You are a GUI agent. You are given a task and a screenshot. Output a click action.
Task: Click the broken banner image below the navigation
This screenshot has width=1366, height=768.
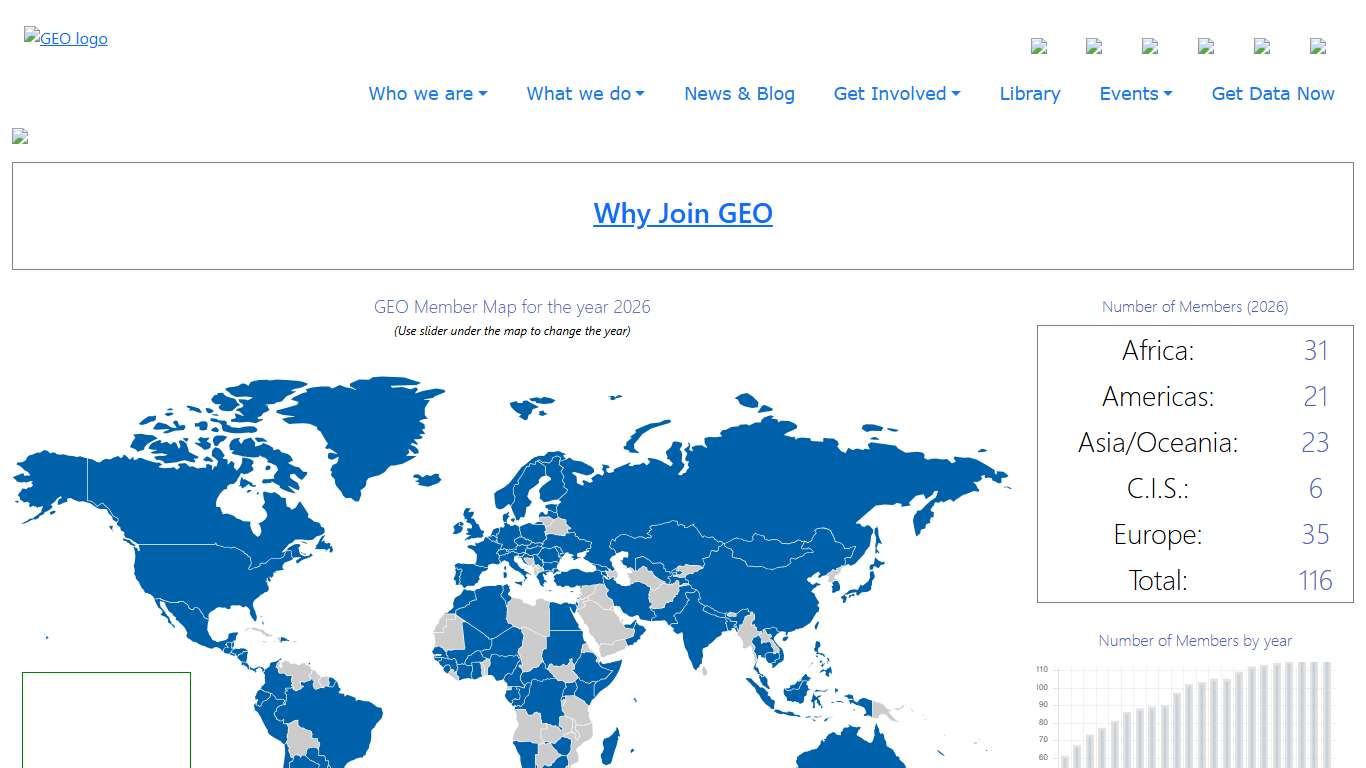click(x=19, y=136)
